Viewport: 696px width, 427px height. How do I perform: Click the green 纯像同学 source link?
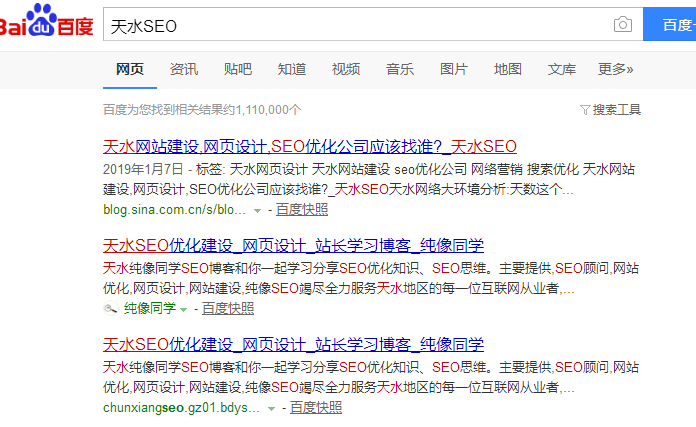[x=150, y=308]
